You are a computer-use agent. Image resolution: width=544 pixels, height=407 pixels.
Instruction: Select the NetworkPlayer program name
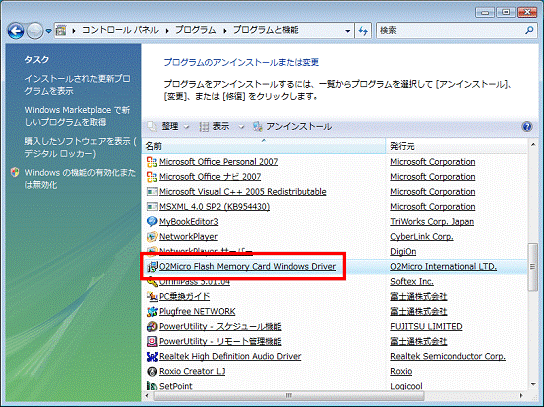(x=188, y=237)
